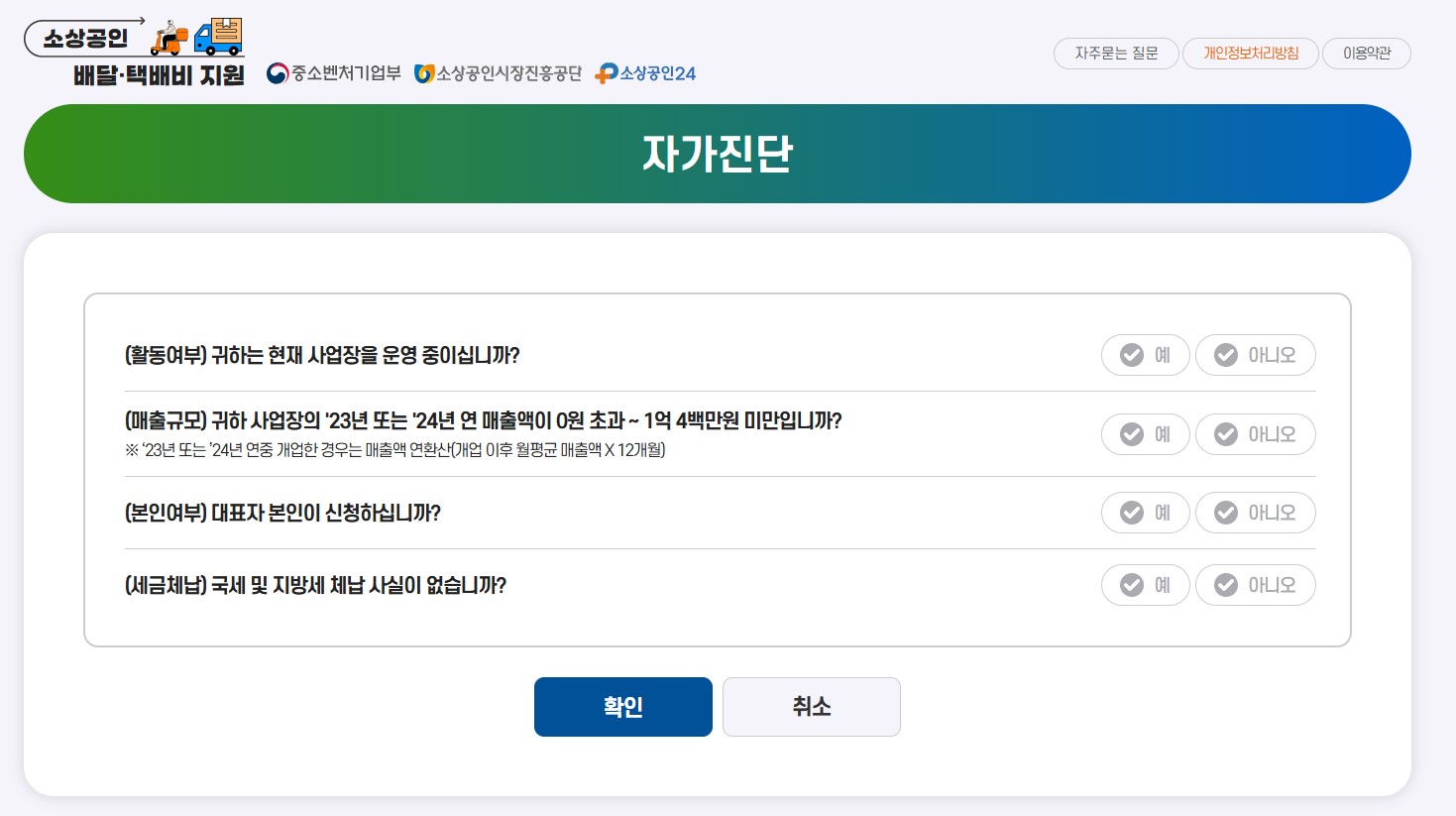Click the truck icon in the header logo

tap(220, 38)
